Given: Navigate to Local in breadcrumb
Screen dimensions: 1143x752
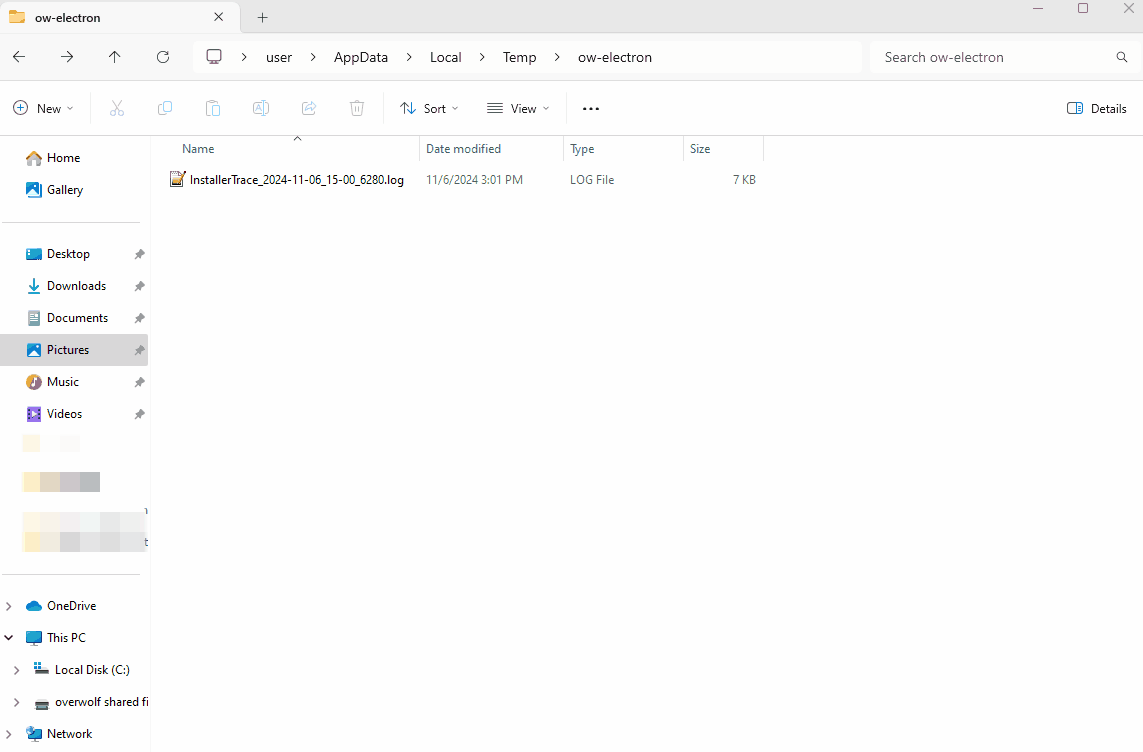Looking at the screenshot, I should 445,58.
